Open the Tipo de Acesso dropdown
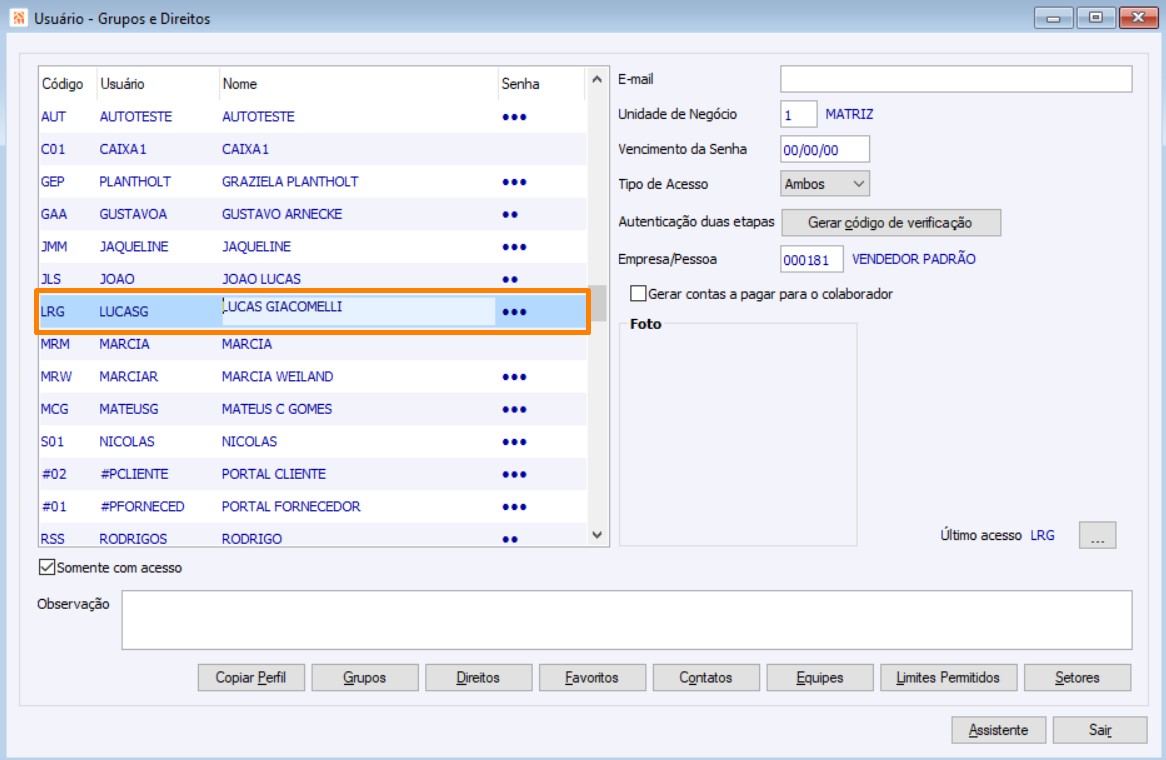This screenshot has height=760, width=1166. (825, 184)
